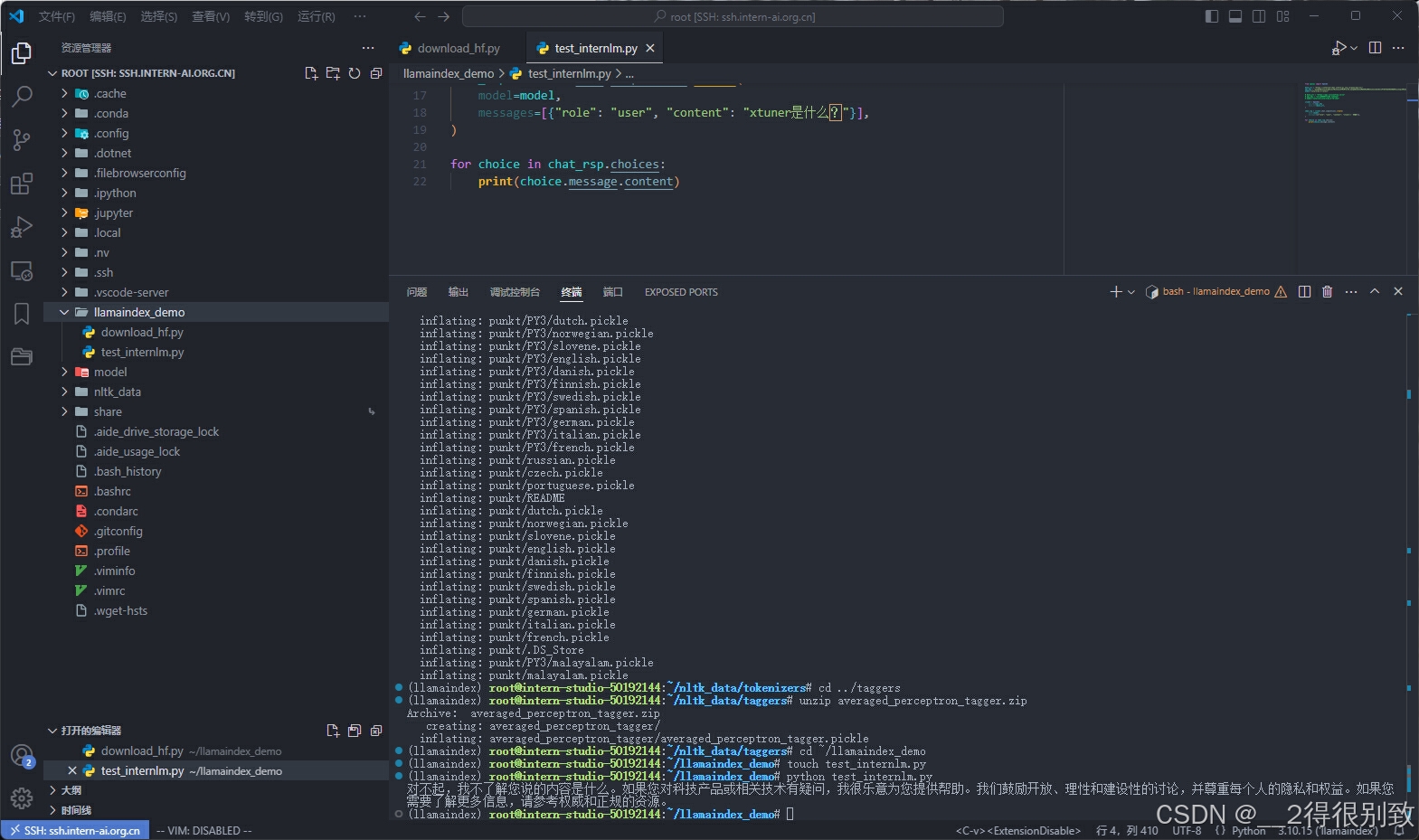
Task: Click llamaindex_demo in the breadcrumb
Action: [x=449, y=73]
